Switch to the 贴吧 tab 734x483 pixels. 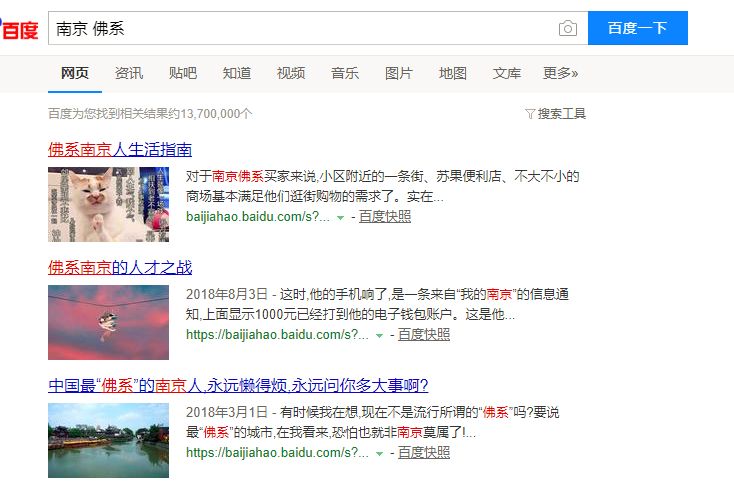[x=183, y=73]
